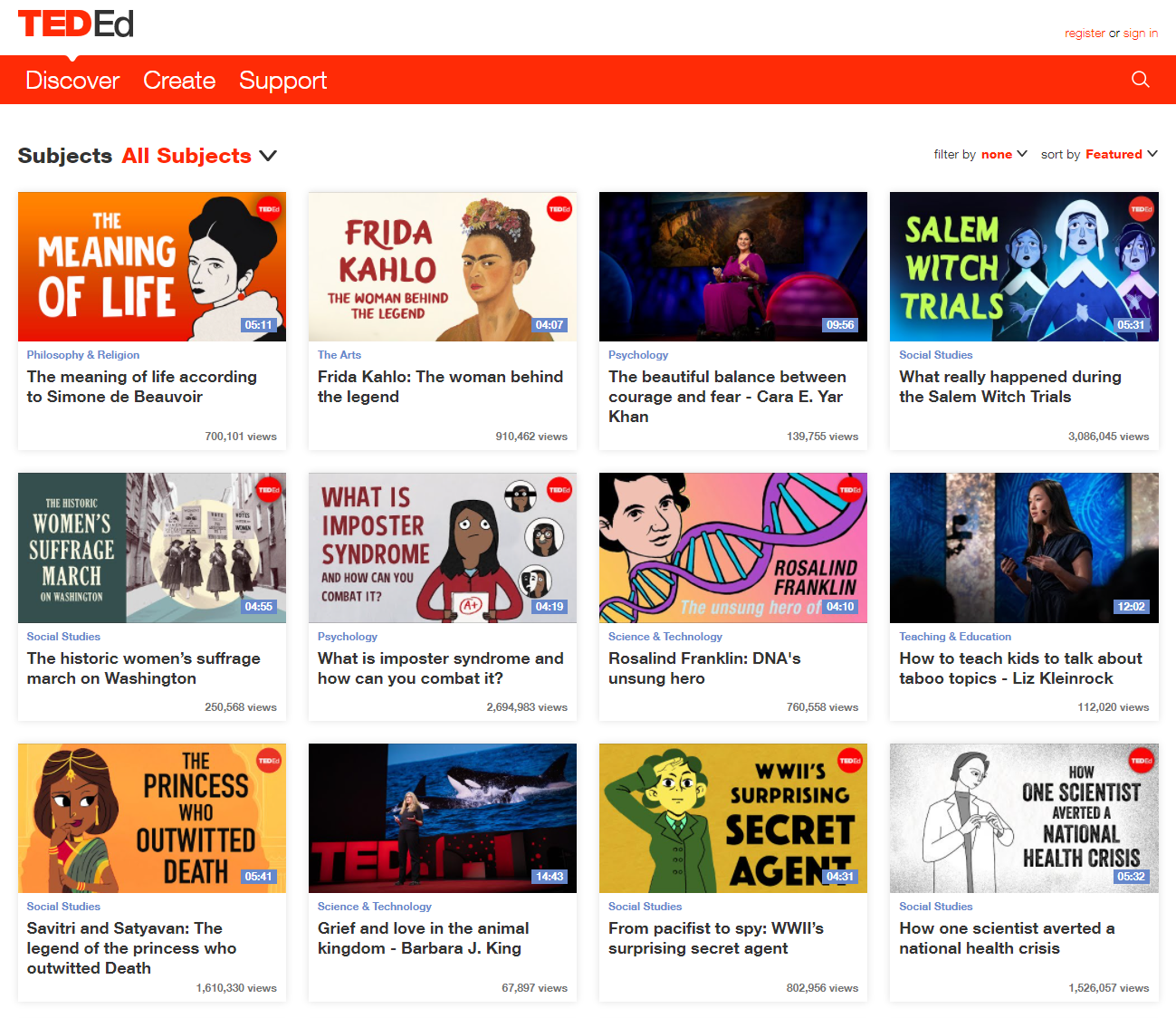
Task: Open title 'How one scientist averted a national health crisis'
Action: point(1007,938)
